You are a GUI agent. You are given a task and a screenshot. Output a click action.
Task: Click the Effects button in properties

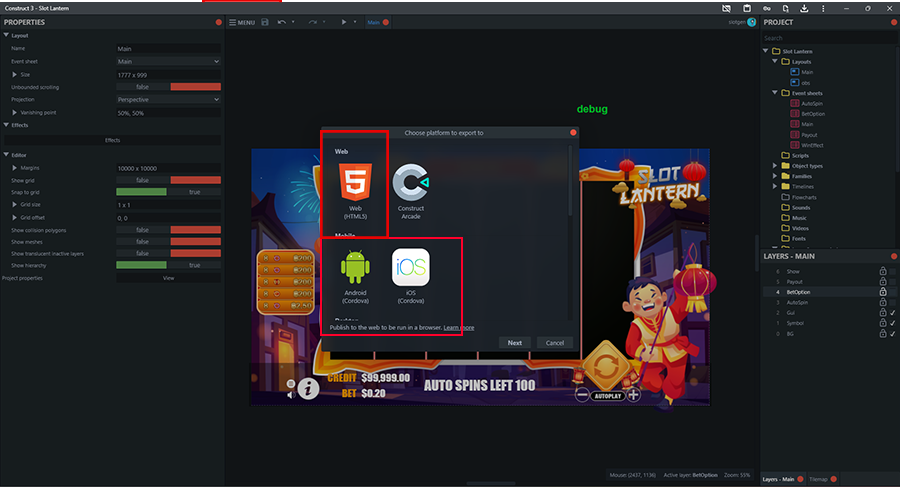[112, 140]
